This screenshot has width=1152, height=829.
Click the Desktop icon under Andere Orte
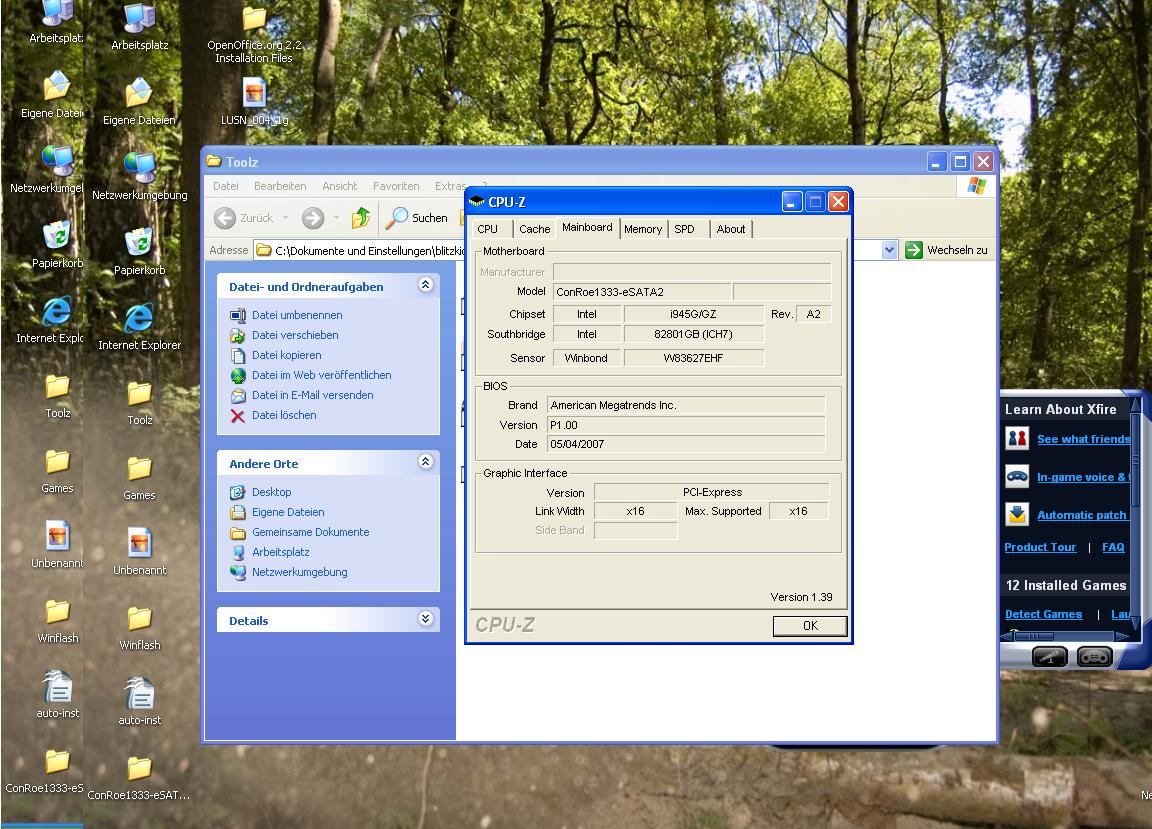(x=237, y=492)
